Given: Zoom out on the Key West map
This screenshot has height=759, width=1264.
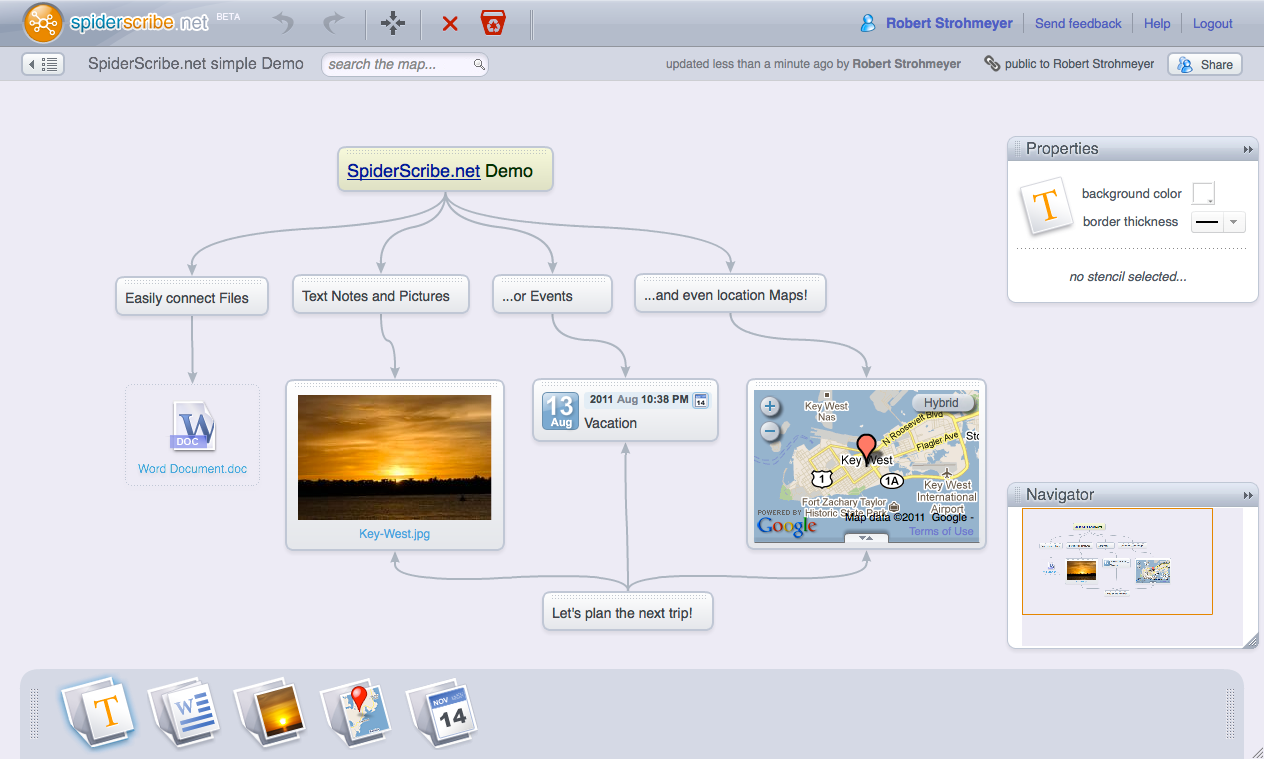Looking at the screenshot, I should 770,431.
